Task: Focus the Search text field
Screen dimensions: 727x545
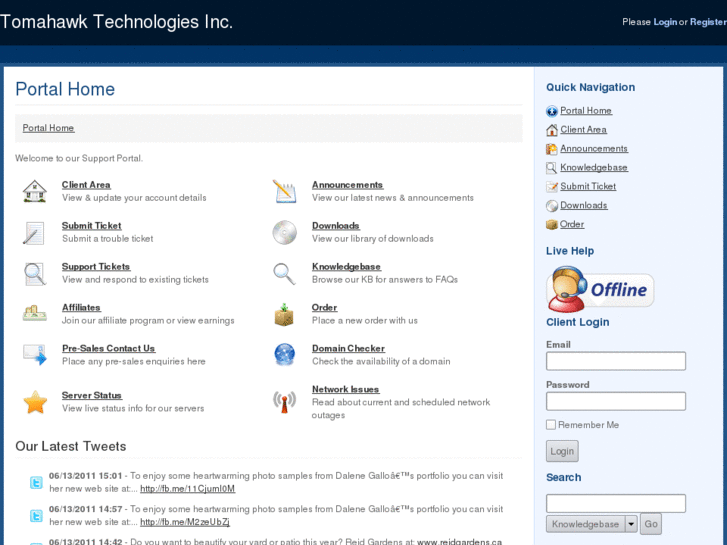Action: 616,503
